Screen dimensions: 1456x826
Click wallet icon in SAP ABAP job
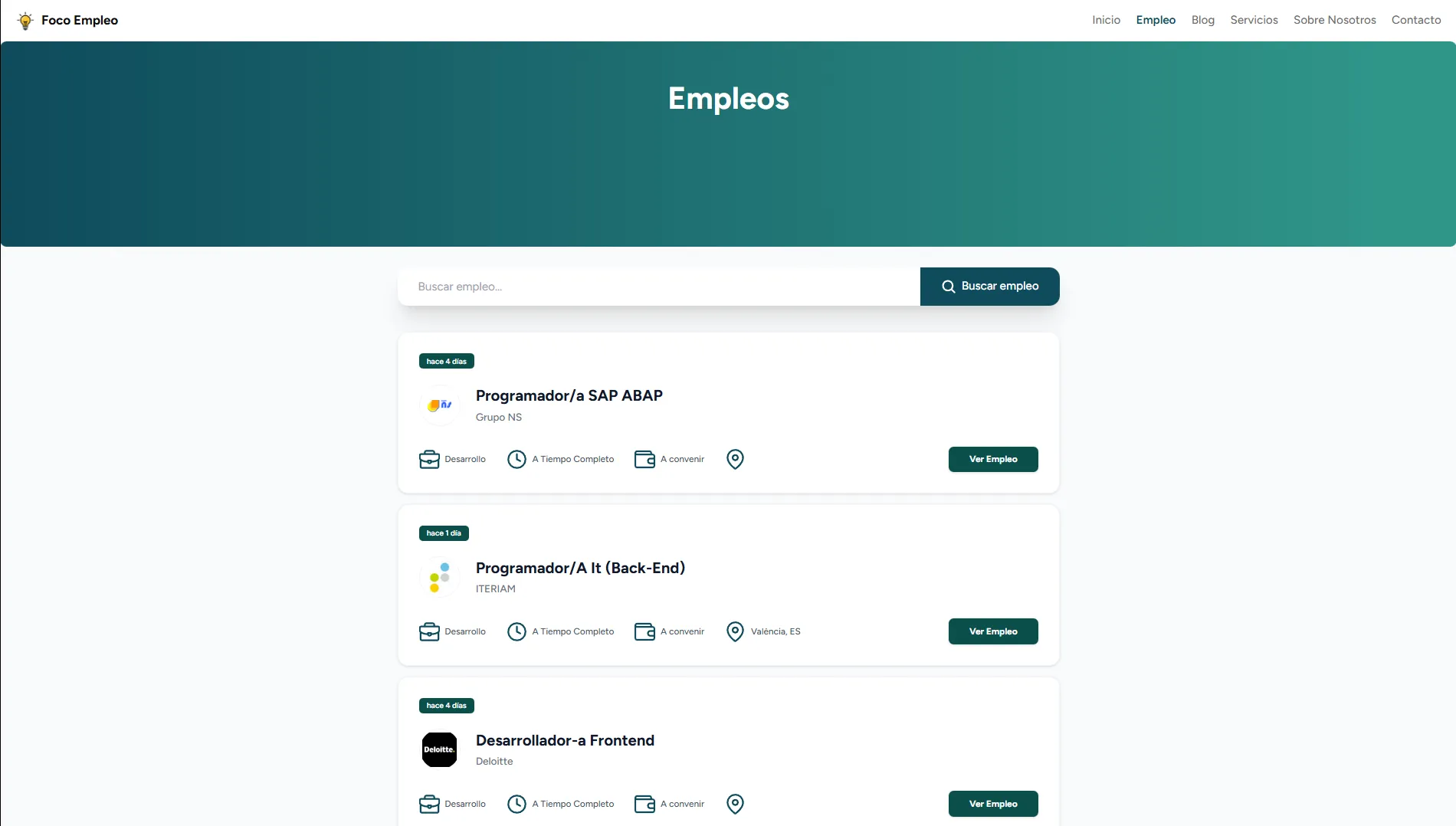click(644, 459)
